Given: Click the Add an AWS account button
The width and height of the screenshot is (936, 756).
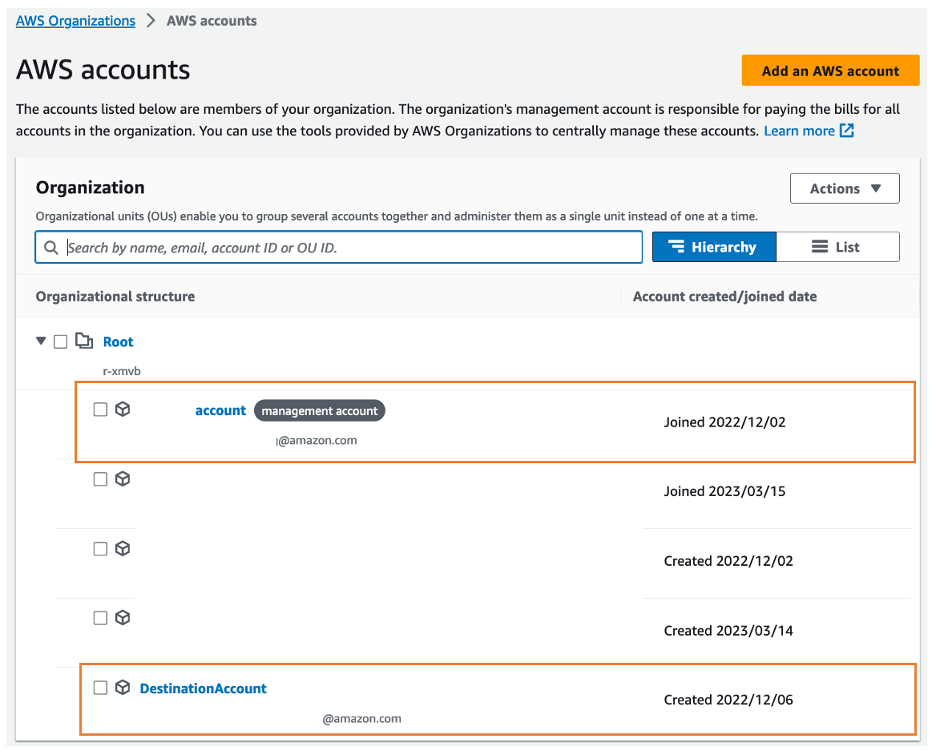Looking at the screenshot, I should click(830, 70).
